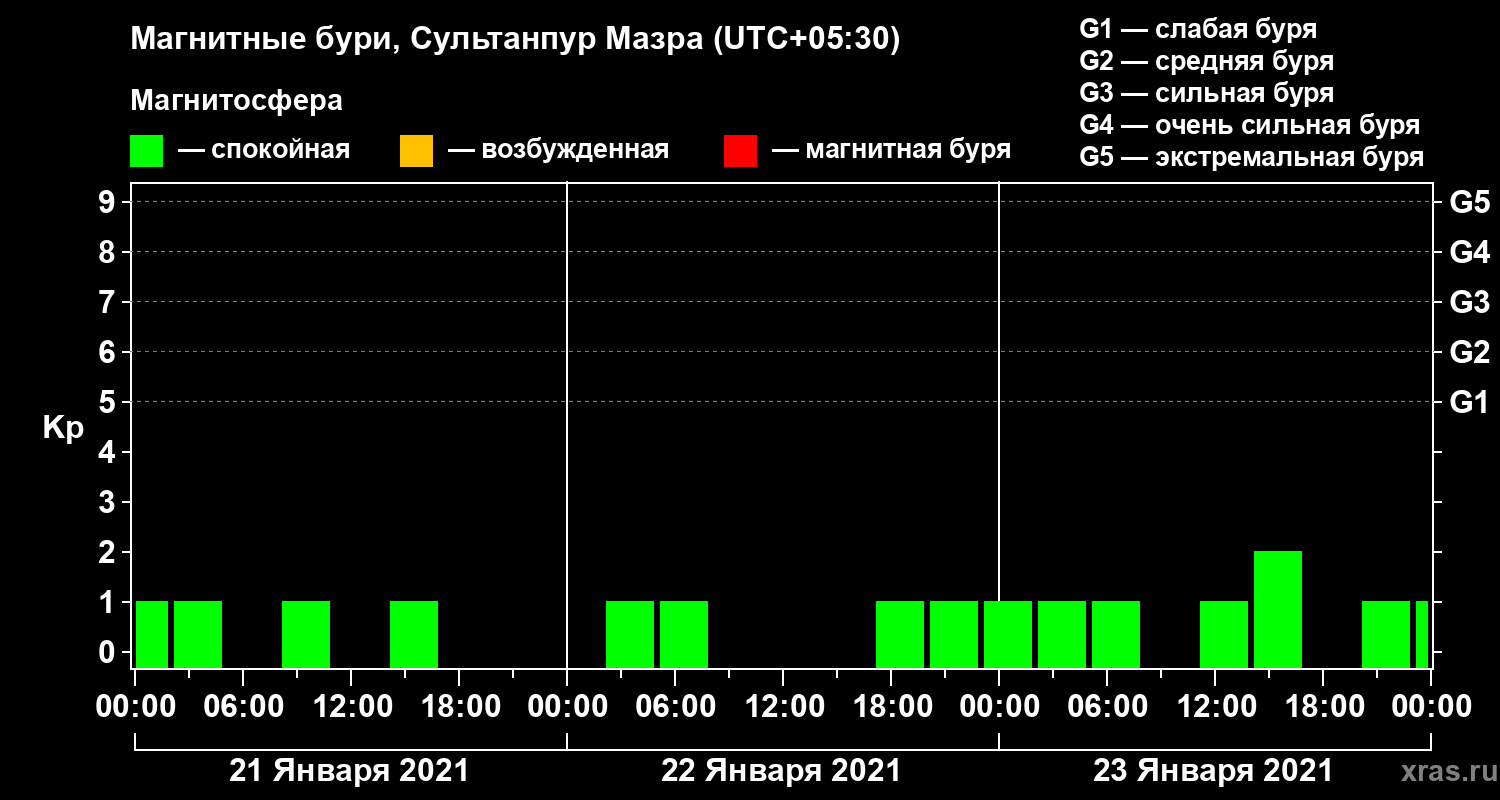Click the G4 — очень сильная буря line
1500x800 pixels.
[1250, 125]
